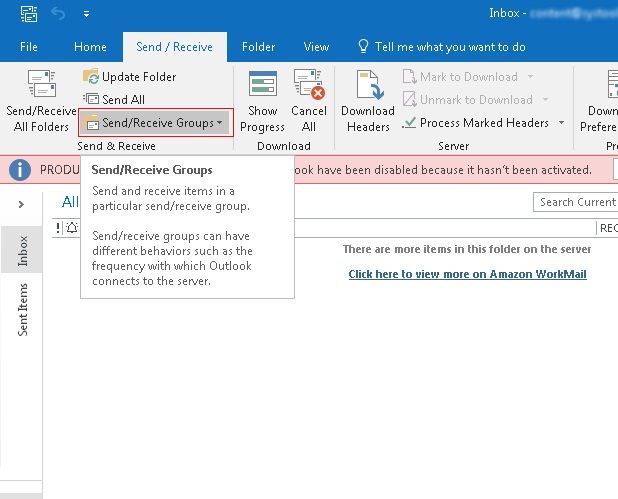Viewport: 618px width, 499px height.
Task: Click the Cancel All icon
Action: tap(309, 84)
